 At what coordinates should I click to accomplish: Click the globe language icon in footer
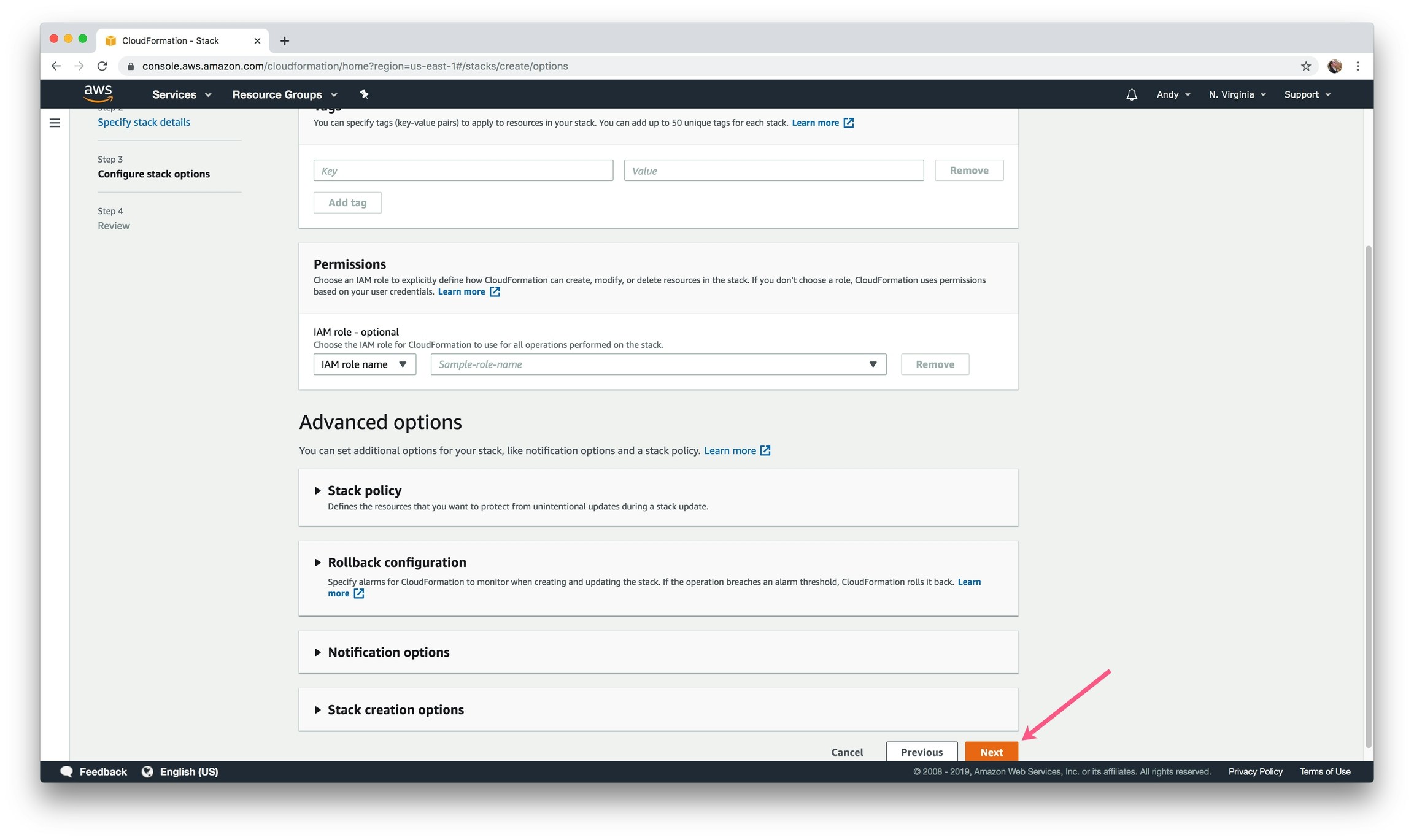click(x=147, y=771)
